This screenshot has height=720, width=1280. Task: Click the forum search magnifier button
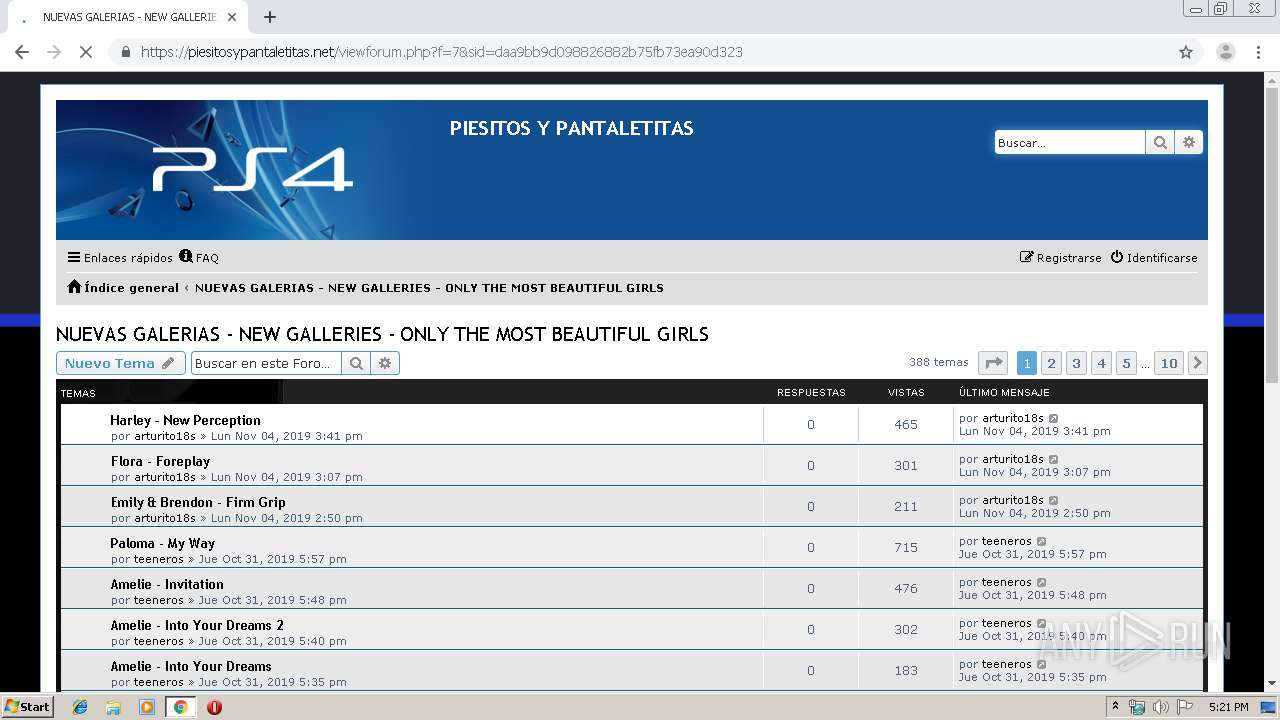[x=356, y=364]
